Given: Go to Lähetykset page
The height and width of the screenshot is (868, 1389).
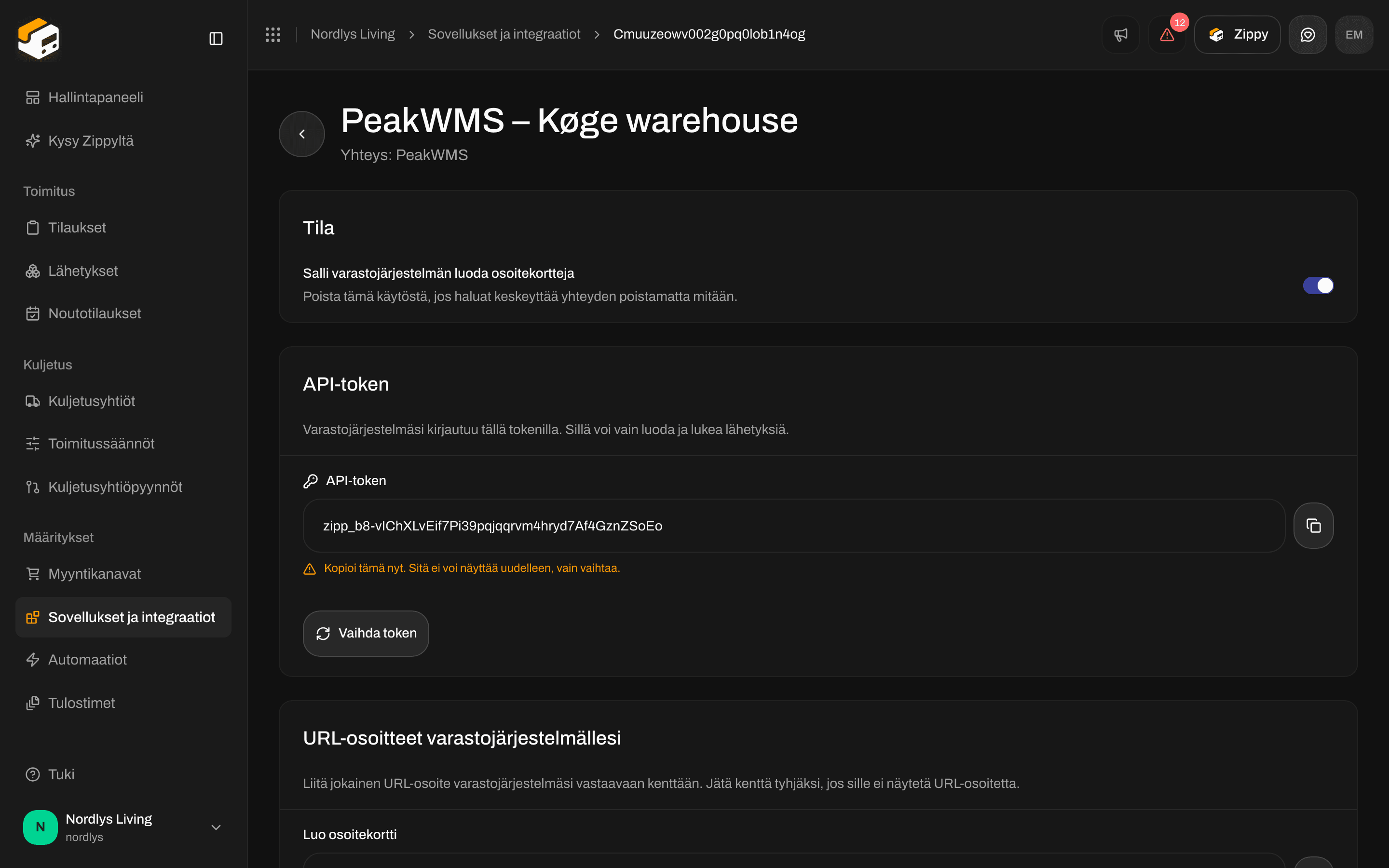Looking at the screenshot, I should pos(123,271).
